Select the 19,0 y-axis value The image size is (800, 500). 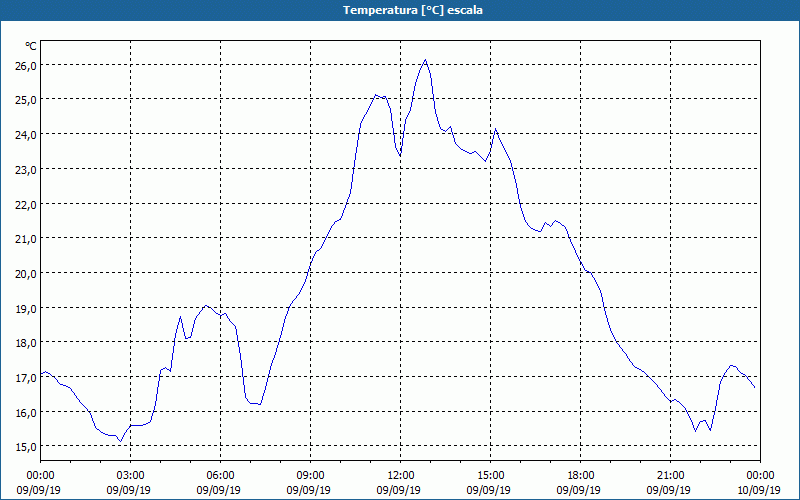pos(26,308)
